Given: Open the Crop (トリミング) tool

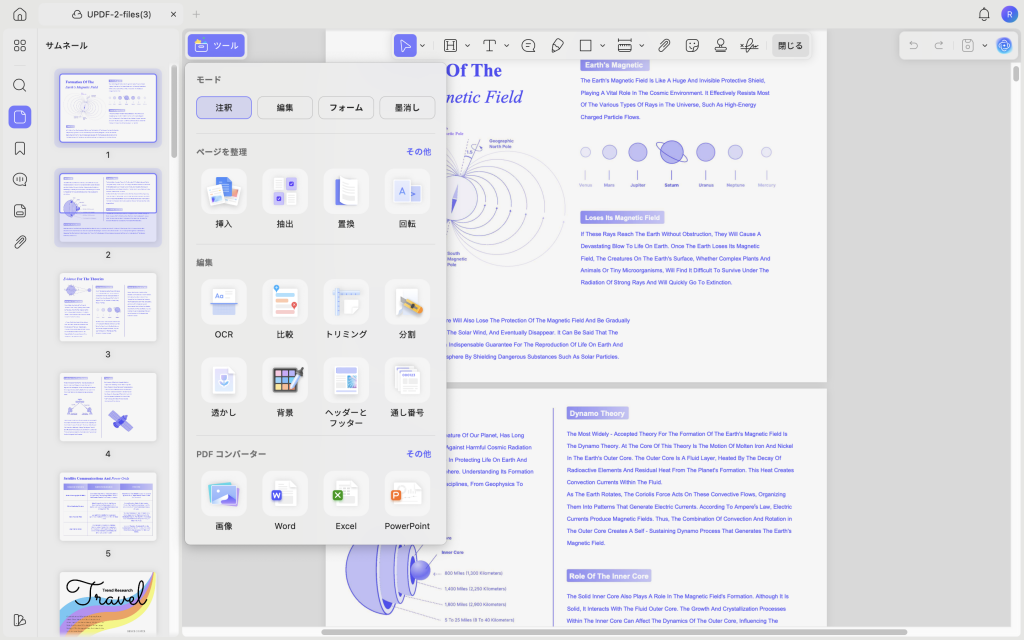Looking at the screenshot, I should pos(346,302).
